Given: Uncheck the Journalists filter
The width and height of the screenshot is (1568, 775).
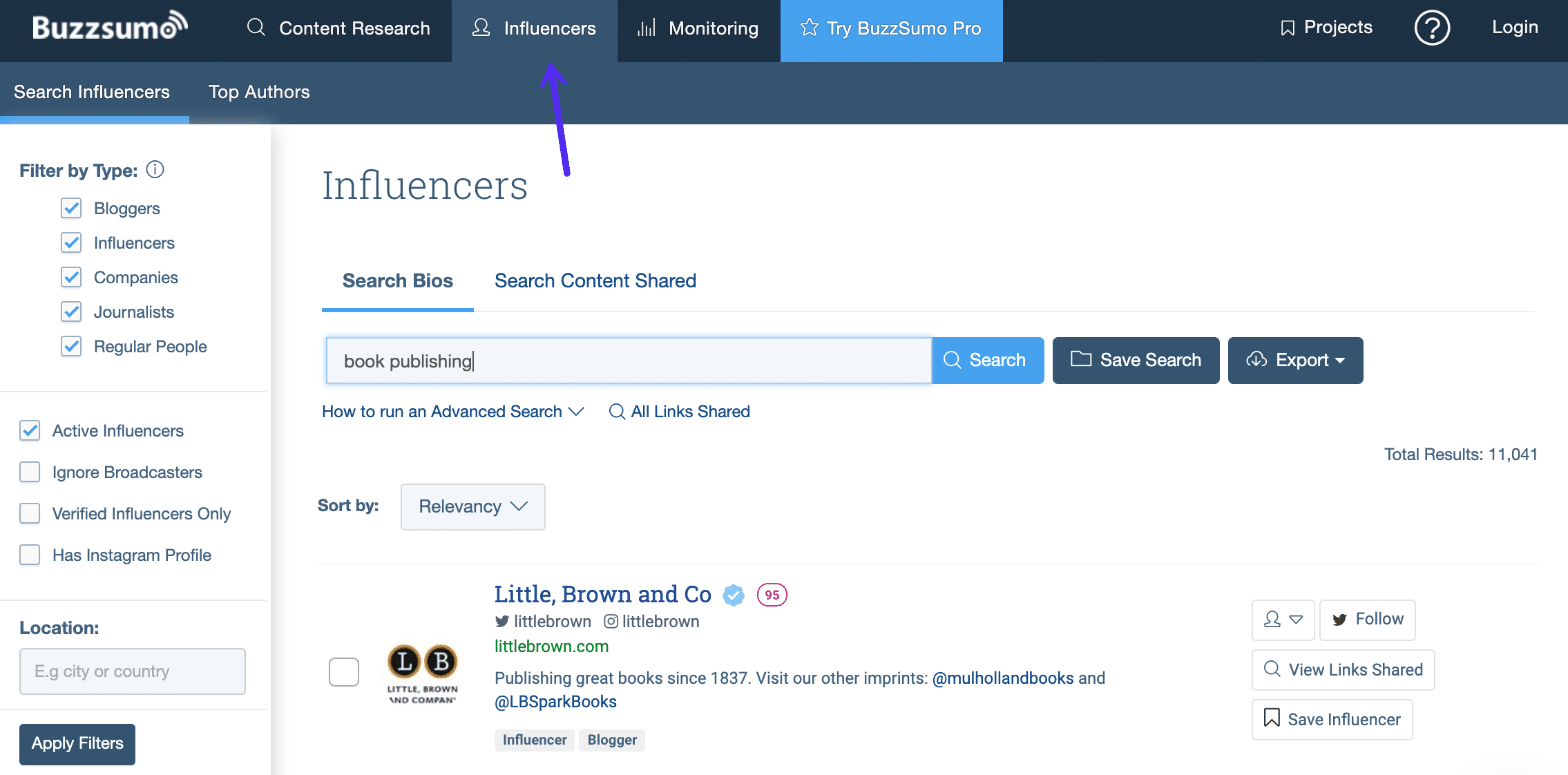Looking at the screenshot, I should point(71,312).
